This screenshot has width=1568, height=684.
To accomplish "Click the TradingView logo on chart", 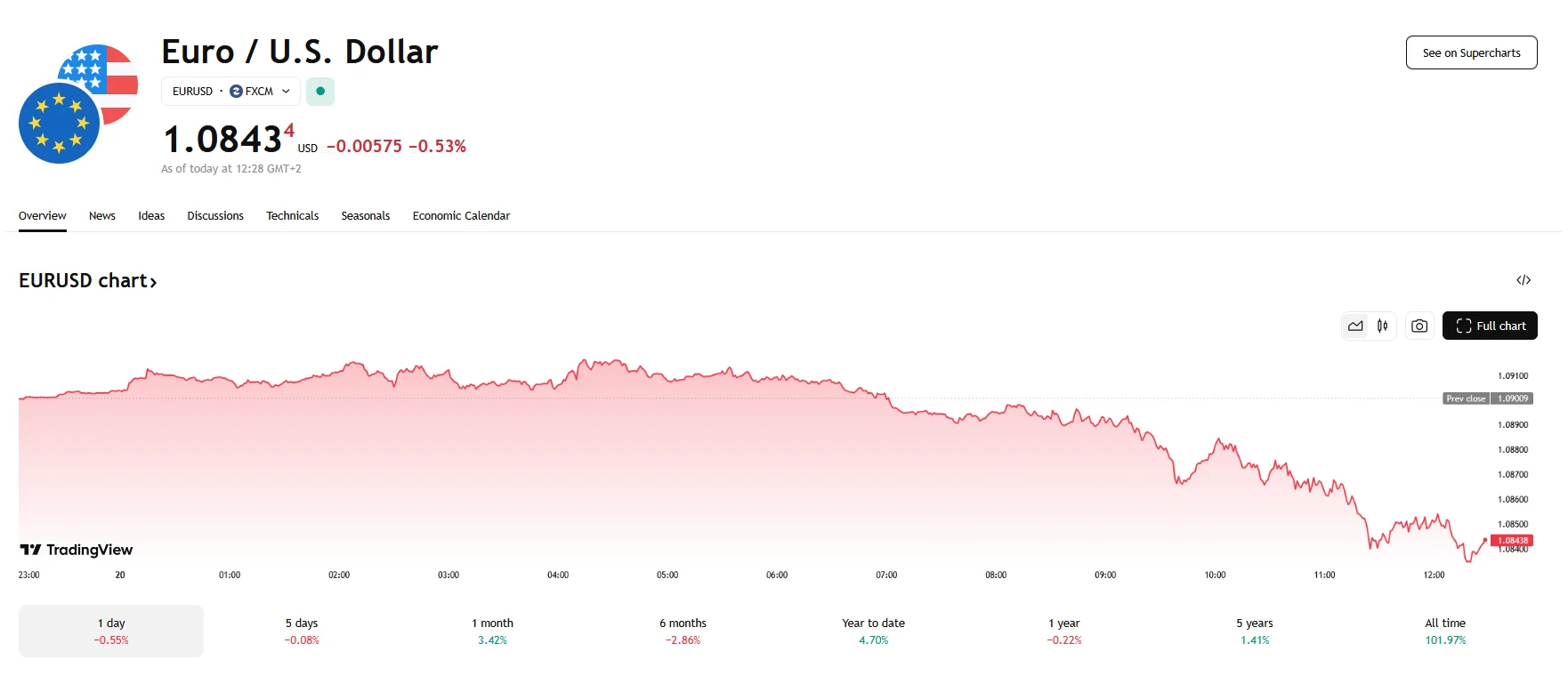I will coord(77,550).
